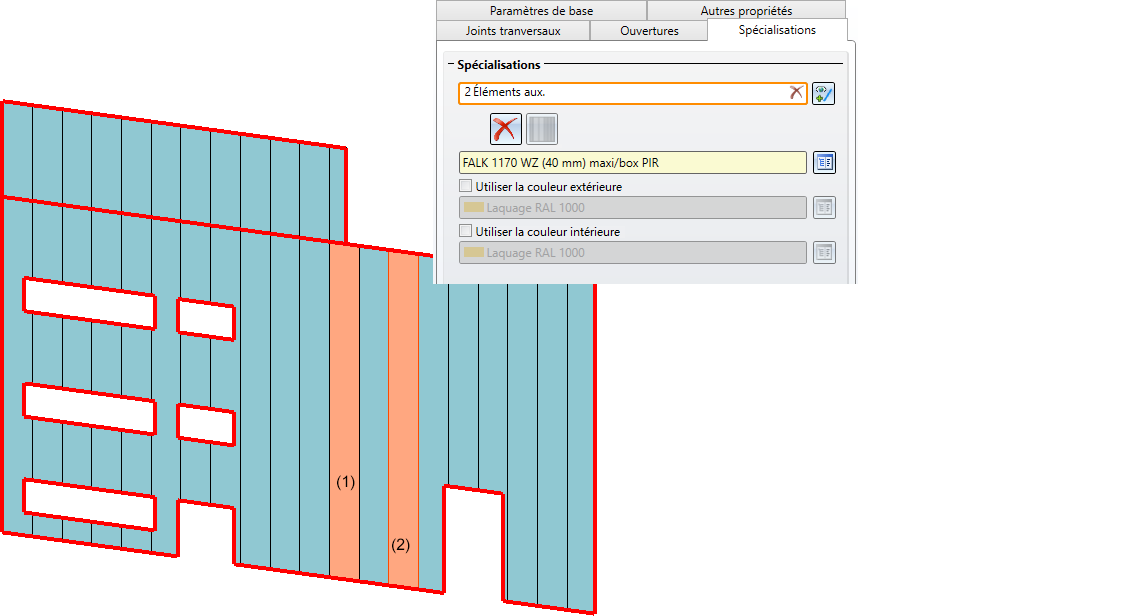
Task: Enable 'Utiliser la couleur intérieure' checkbox
Action: point(465,231)
